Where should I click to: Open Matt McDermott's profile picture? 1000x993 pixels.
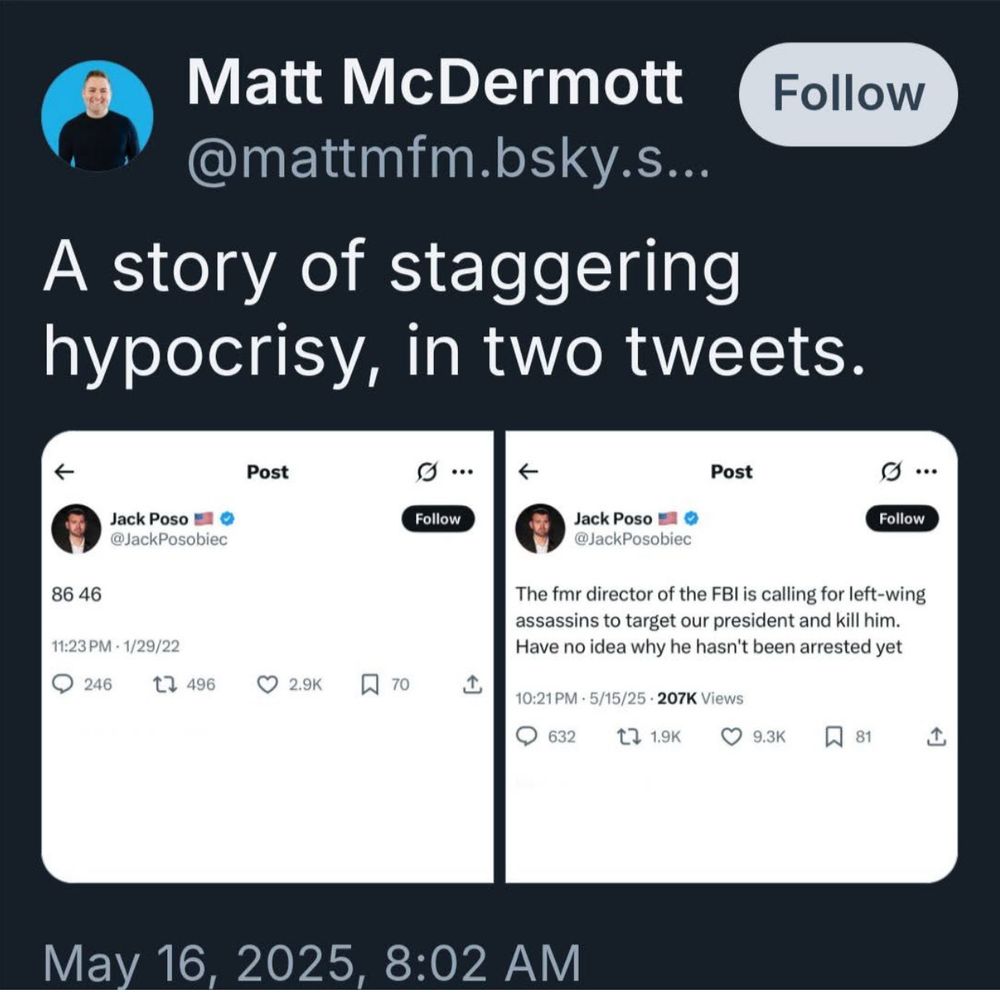tap(97, 115)
